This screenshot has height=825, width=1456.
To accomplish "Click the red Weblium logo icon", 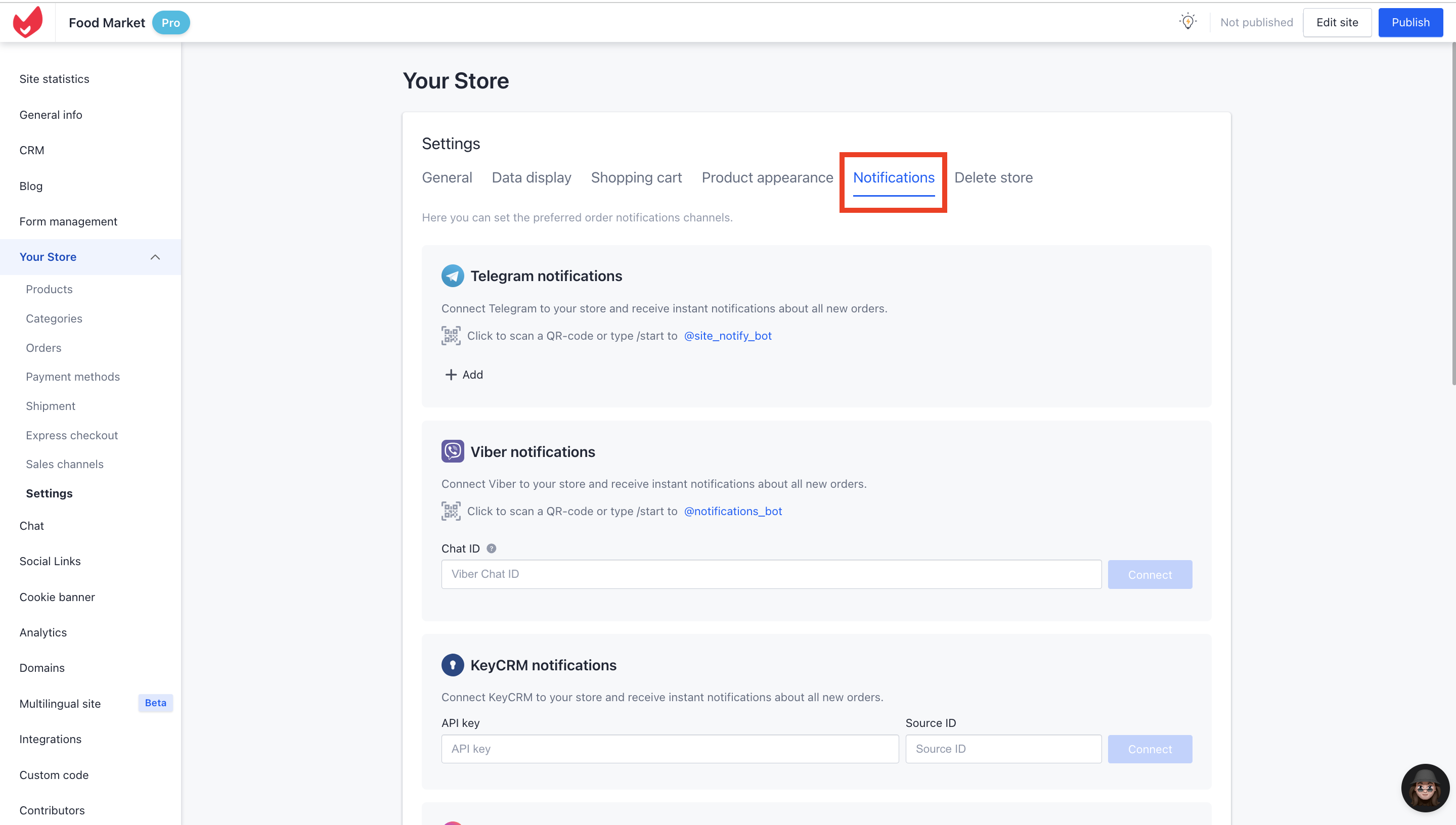I will pos(28,22).
